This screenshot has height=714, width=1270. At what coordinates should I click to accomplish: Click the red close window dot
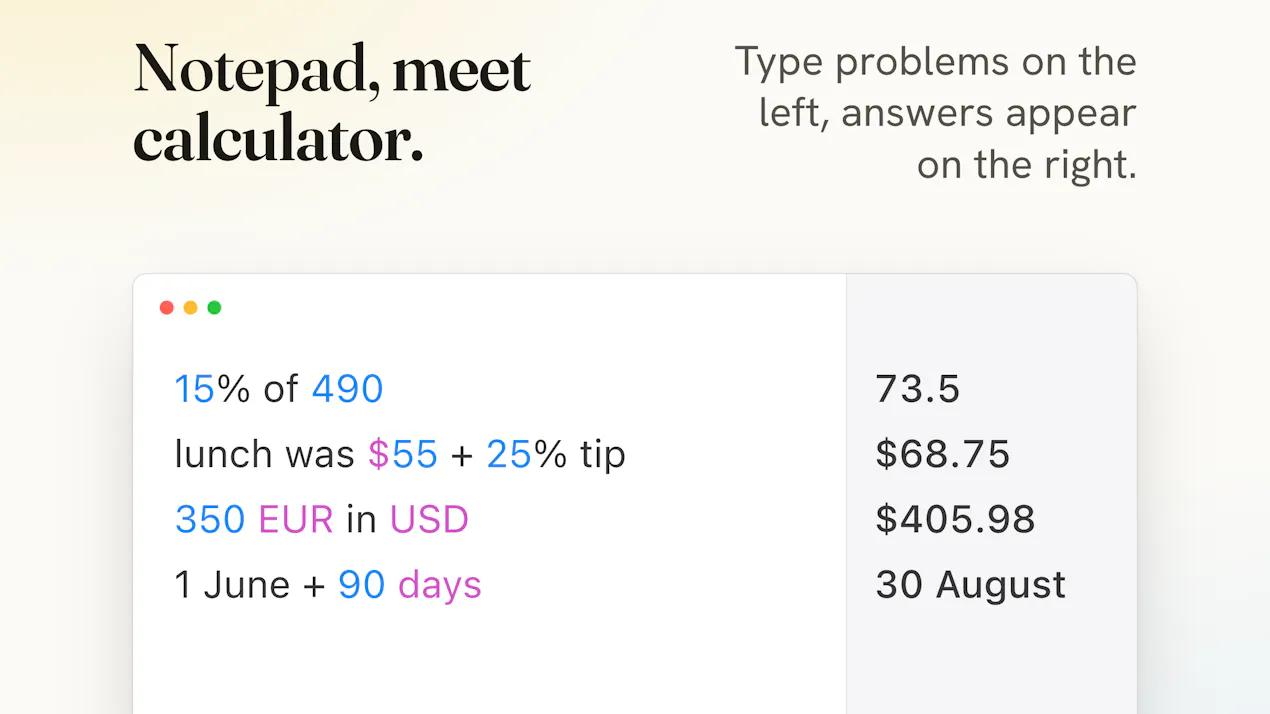(x=167, y=308)
